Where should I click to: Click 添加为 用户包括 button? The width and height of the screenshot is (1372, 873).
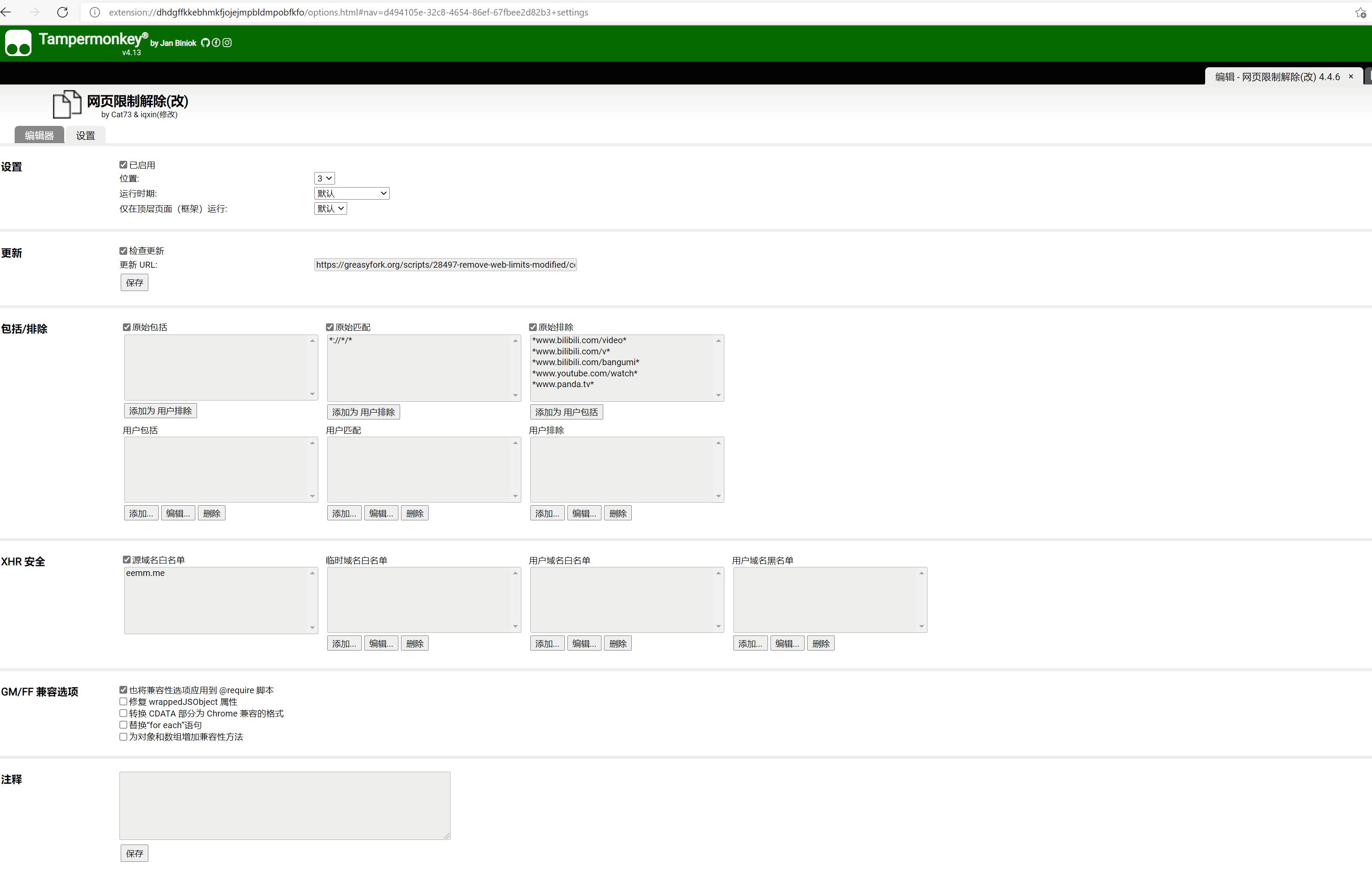[x=567, y=412]
